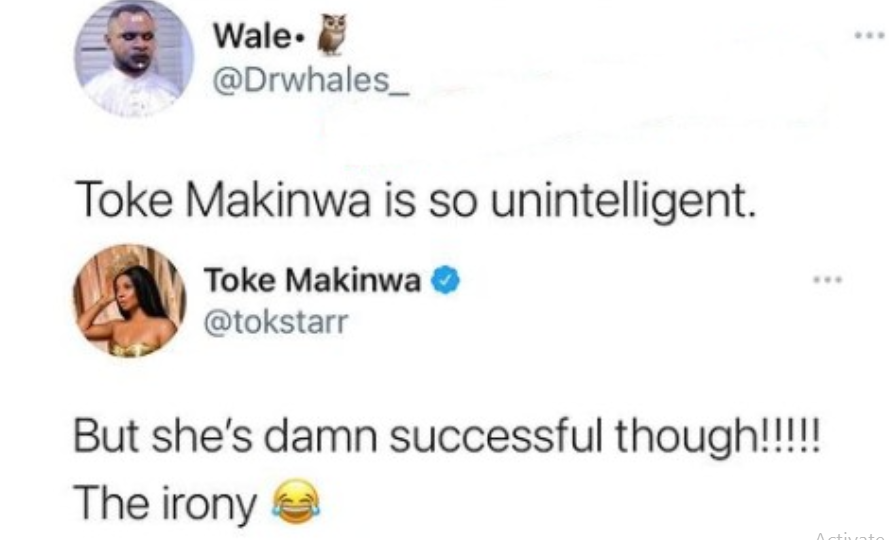Select the text 'Toke Makinwa is so unintelligent.'
This screenshot has width=889, height=540.
pos(416,202)
